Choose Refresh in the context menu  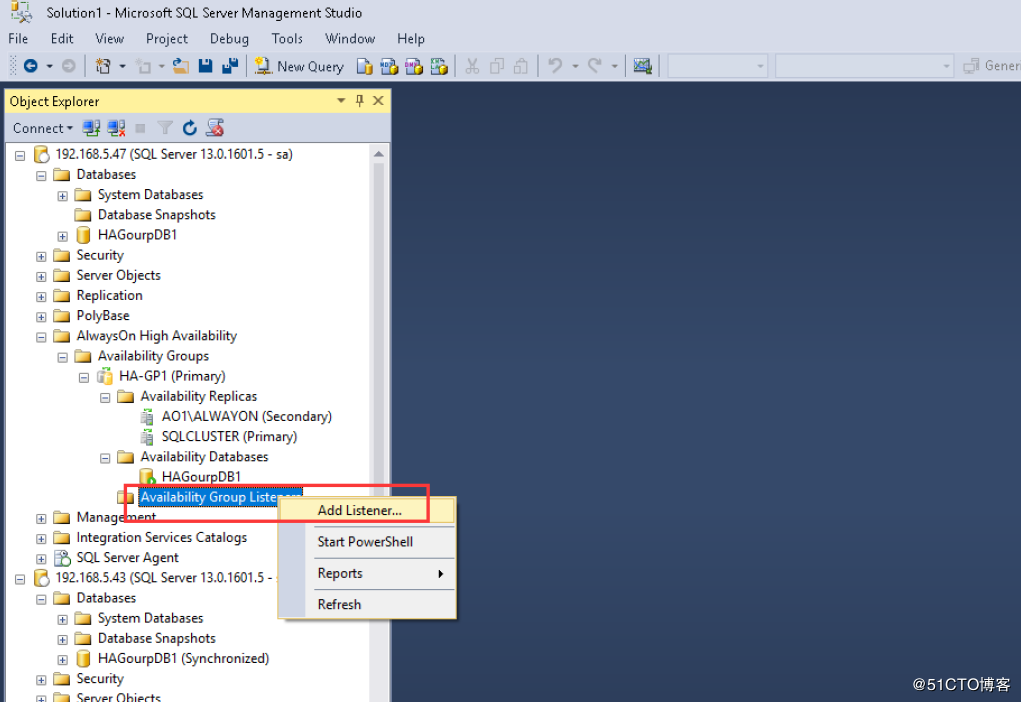click(368, 604)
